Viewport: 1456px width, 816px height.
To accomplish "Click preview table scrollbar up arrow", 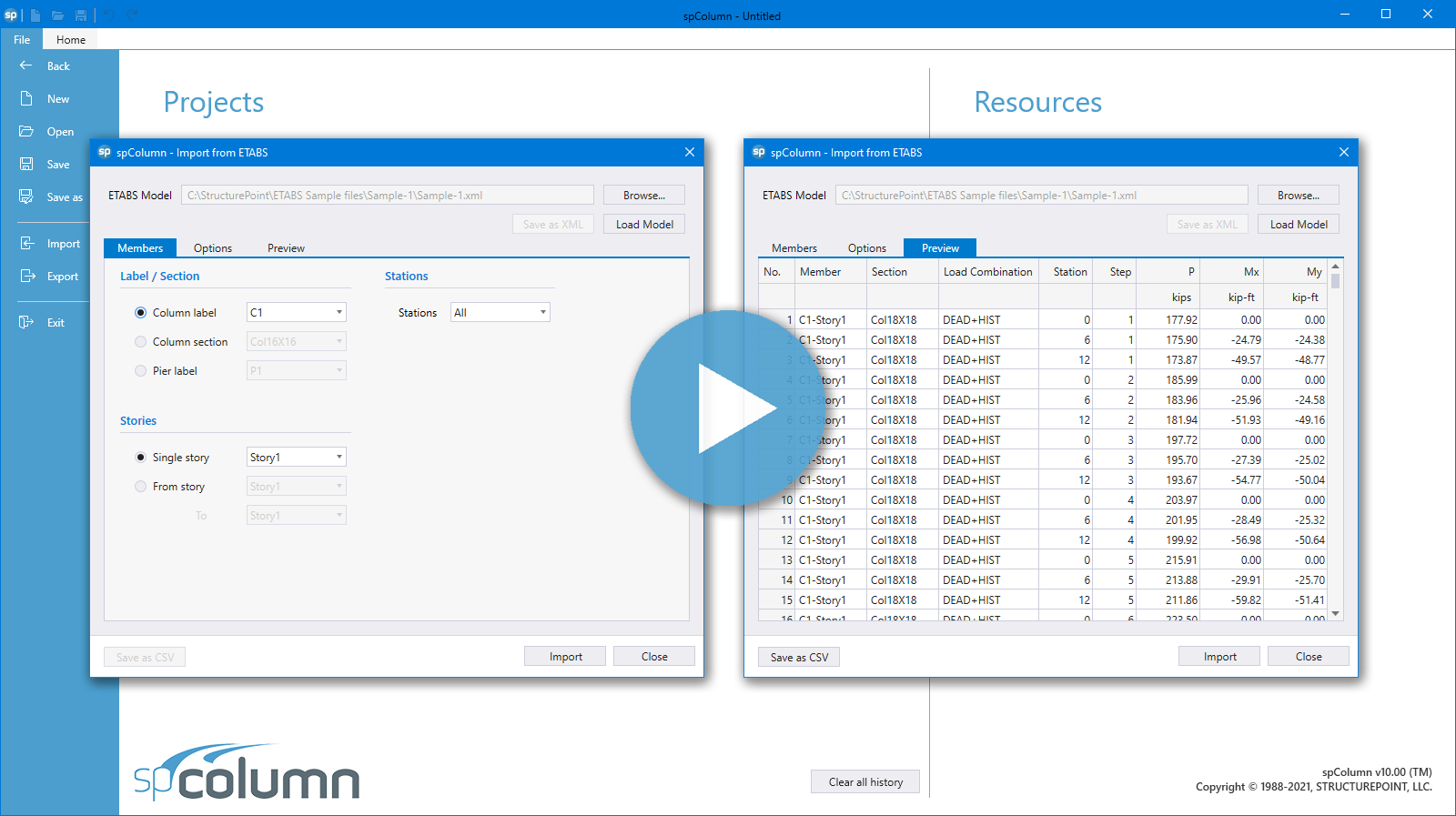I will [x=1336, y=267].
